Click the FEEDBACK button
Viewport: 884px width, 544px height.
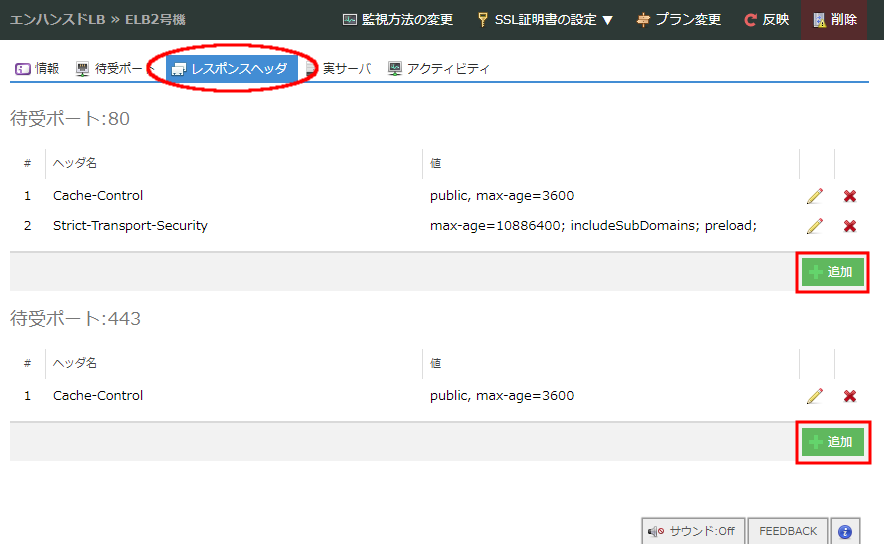pyautogui.click(x=788, y=532)
